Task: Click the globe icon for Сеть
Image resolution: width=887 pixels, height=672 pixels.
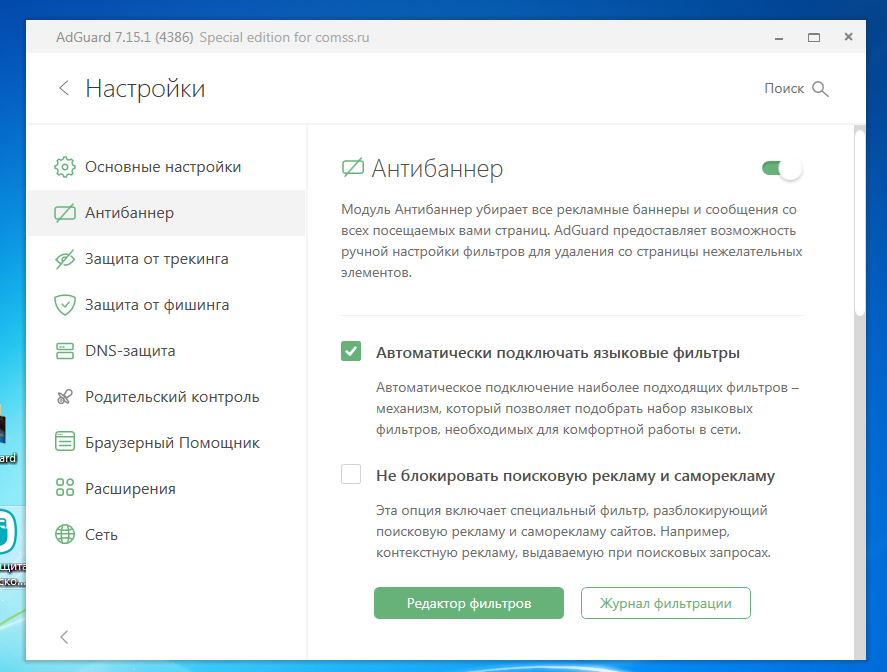Action: tap(65, 534)
